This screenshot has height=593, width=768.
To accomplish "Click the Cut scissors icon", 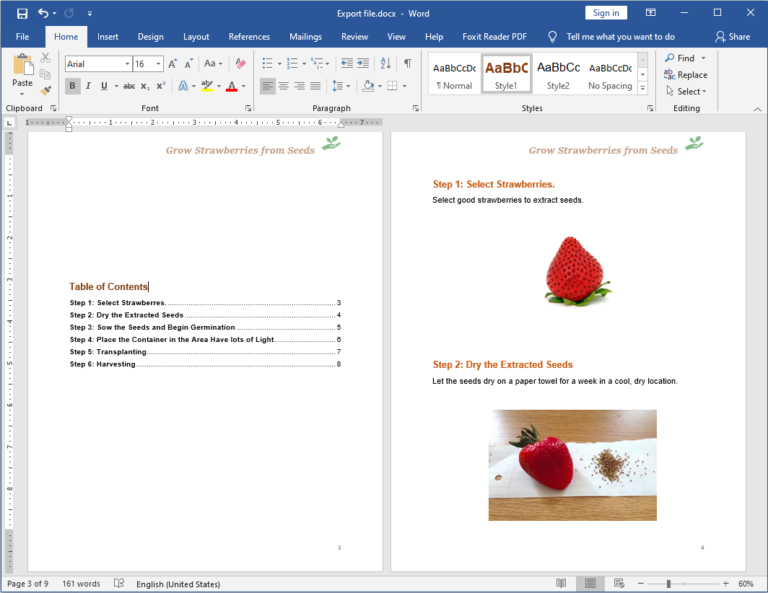I will (46, 58).
